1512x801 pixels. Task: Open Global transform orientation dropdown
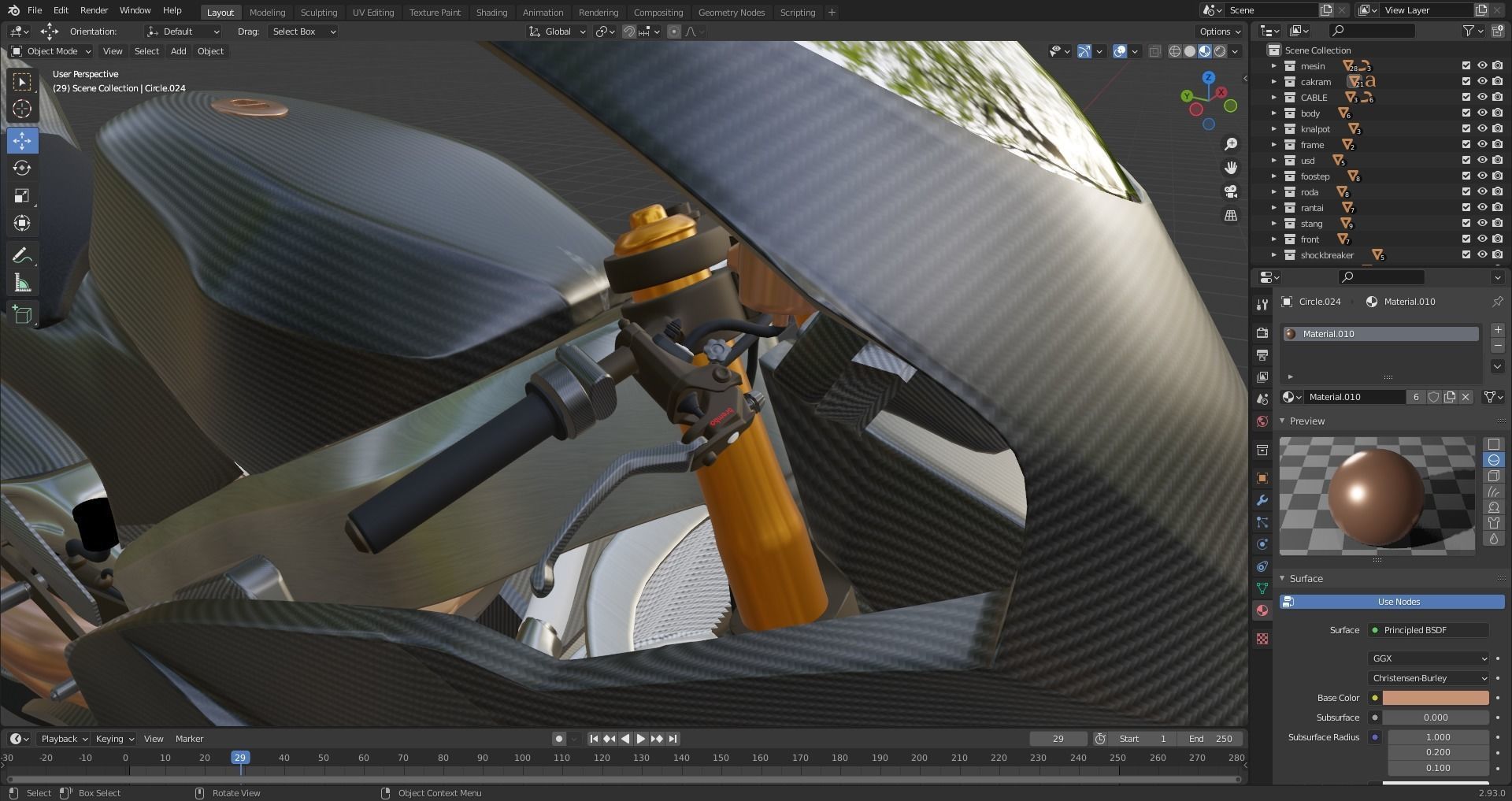click(x=558, y=32)
